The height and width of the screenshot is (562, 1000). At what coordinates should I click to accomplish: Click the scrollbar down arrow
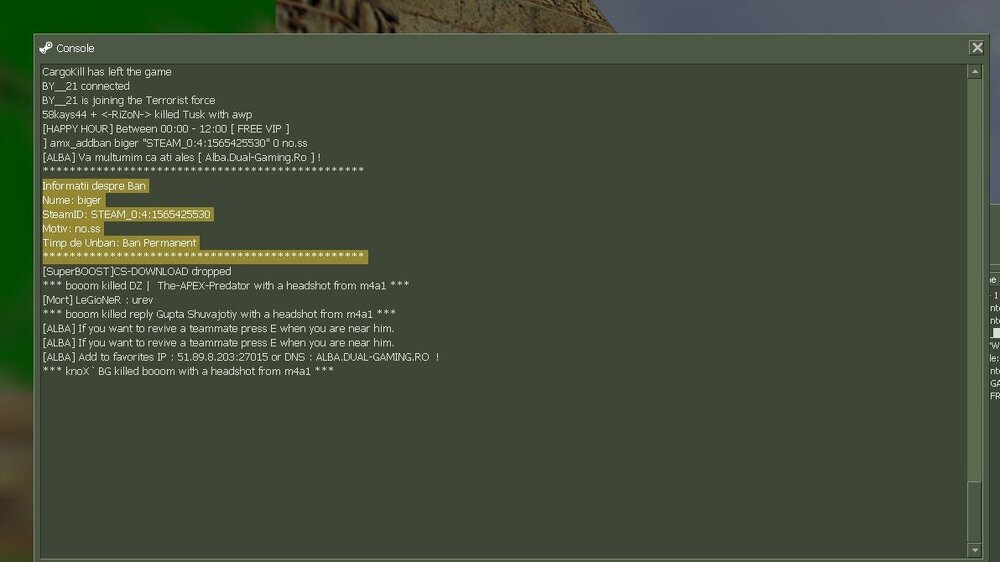pos(974,550)
